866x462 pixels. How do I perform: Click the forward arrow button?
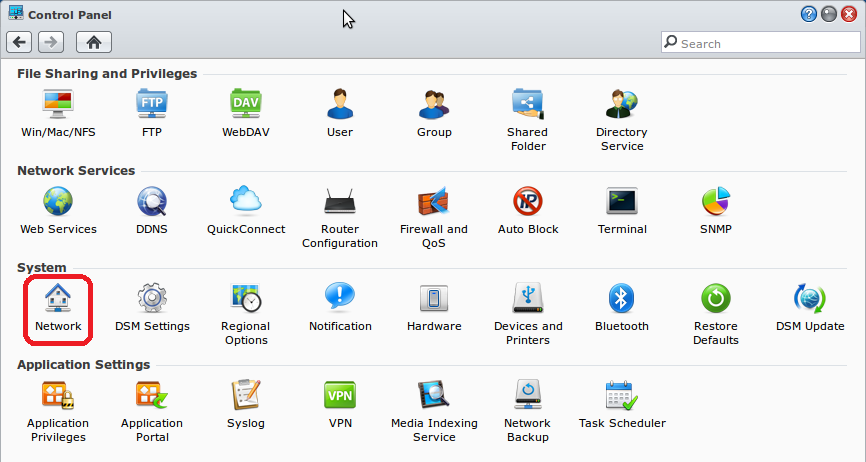pyautogui.click(x=51, y=42)
